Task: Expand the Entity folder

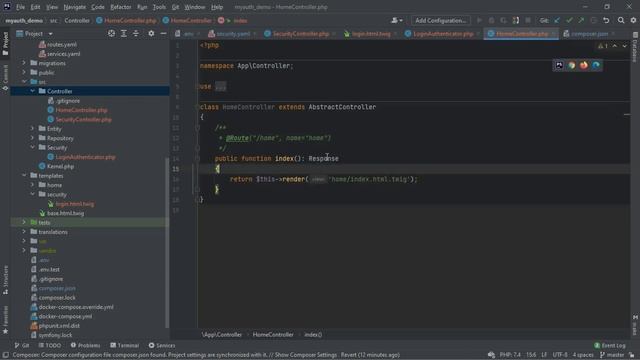Action: click(33, 129)
